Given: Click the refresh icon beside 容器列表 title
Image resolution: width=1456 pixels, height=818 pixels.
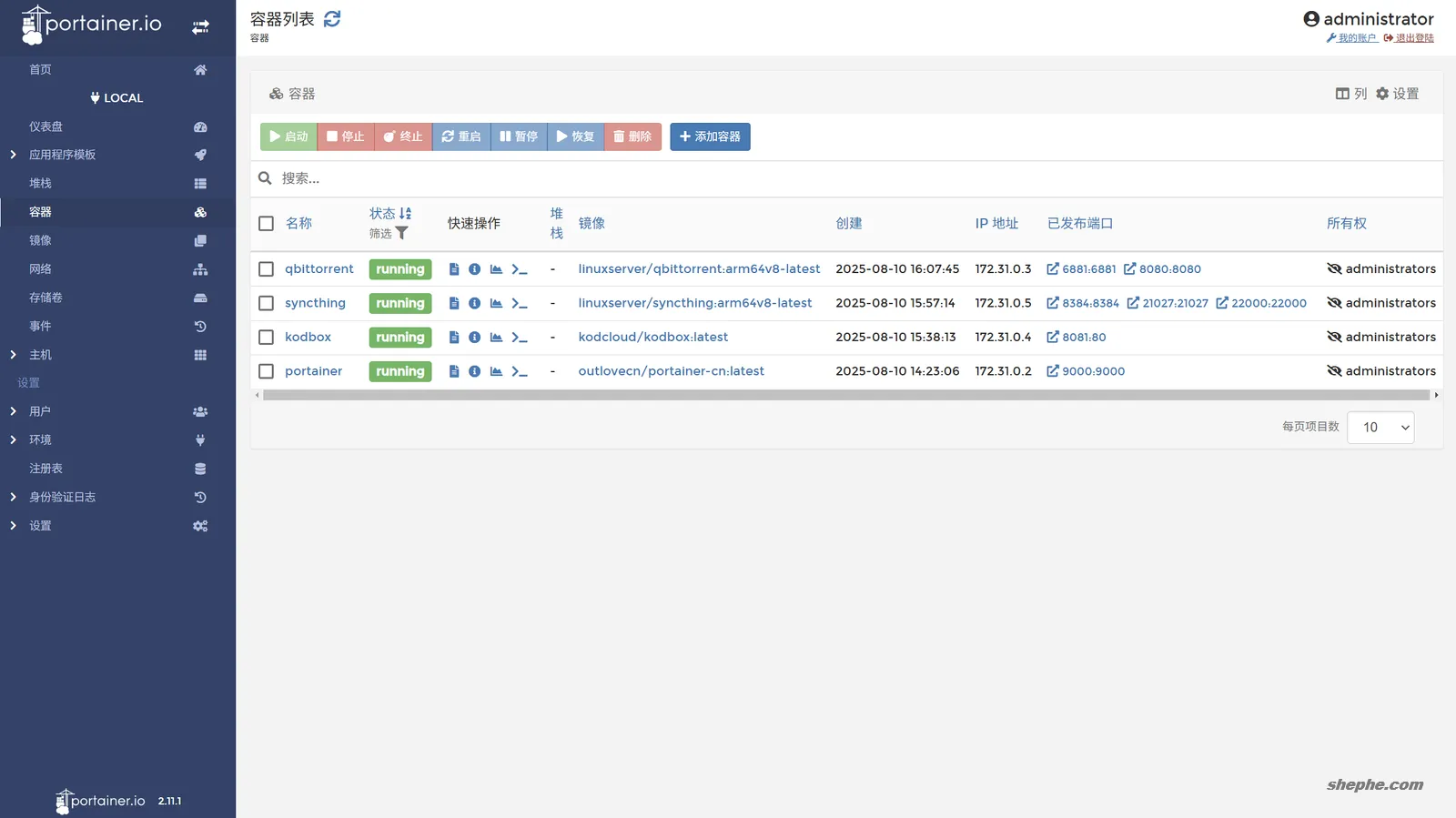Looking at the screenshot, I should [x=332, y=19].
